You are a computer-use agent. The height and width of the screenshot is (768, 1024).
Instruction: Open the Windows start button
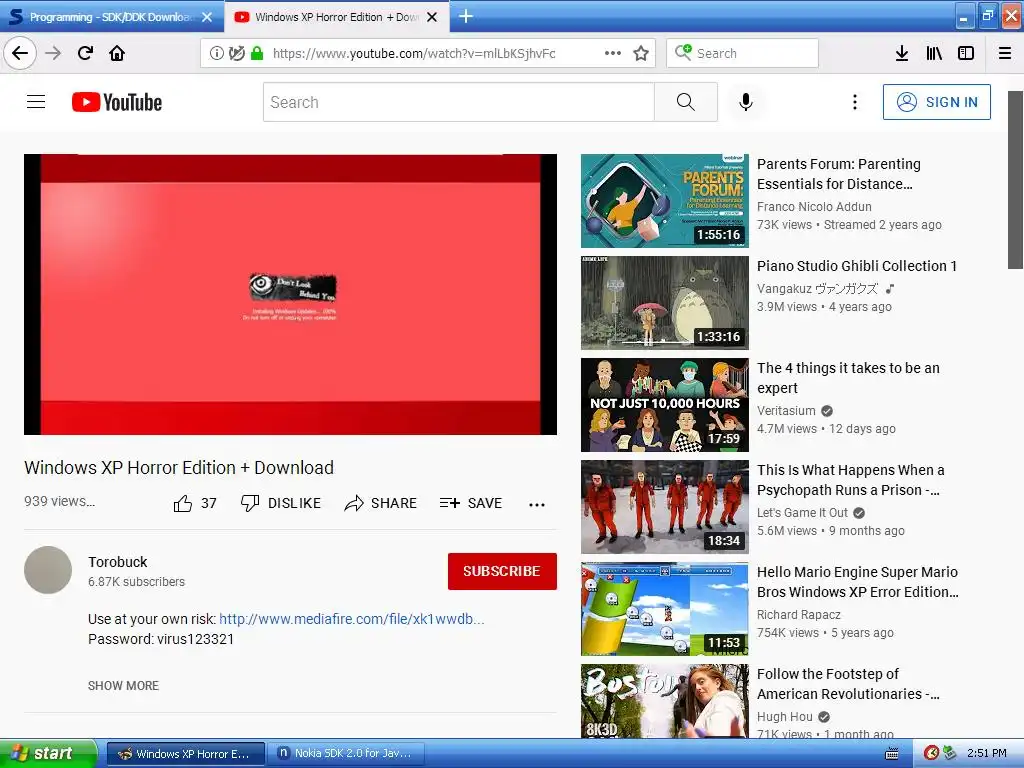click(x=47, y=753)
